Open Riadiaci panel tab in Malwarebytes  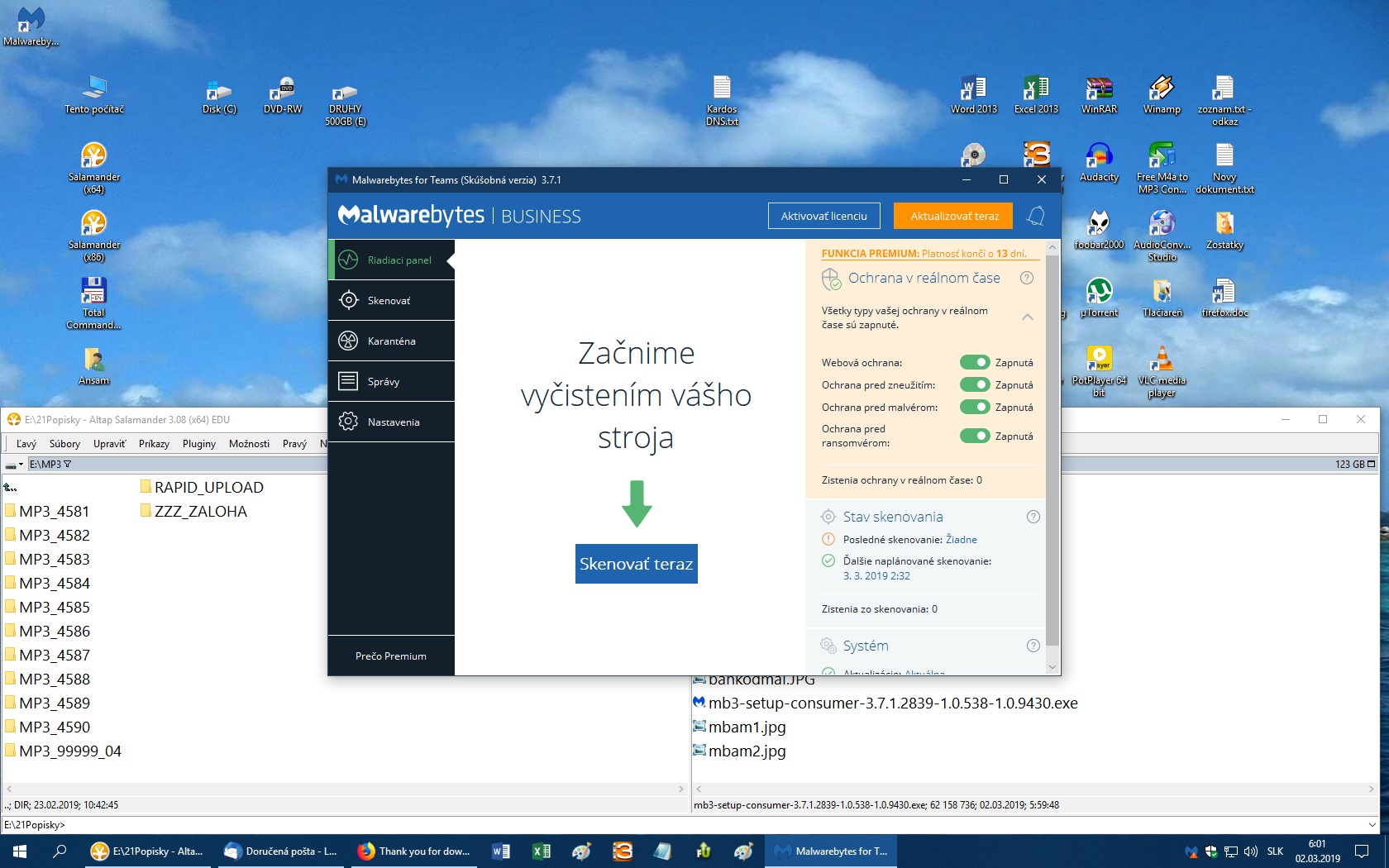pyautogui.click(x=391, y=260)
